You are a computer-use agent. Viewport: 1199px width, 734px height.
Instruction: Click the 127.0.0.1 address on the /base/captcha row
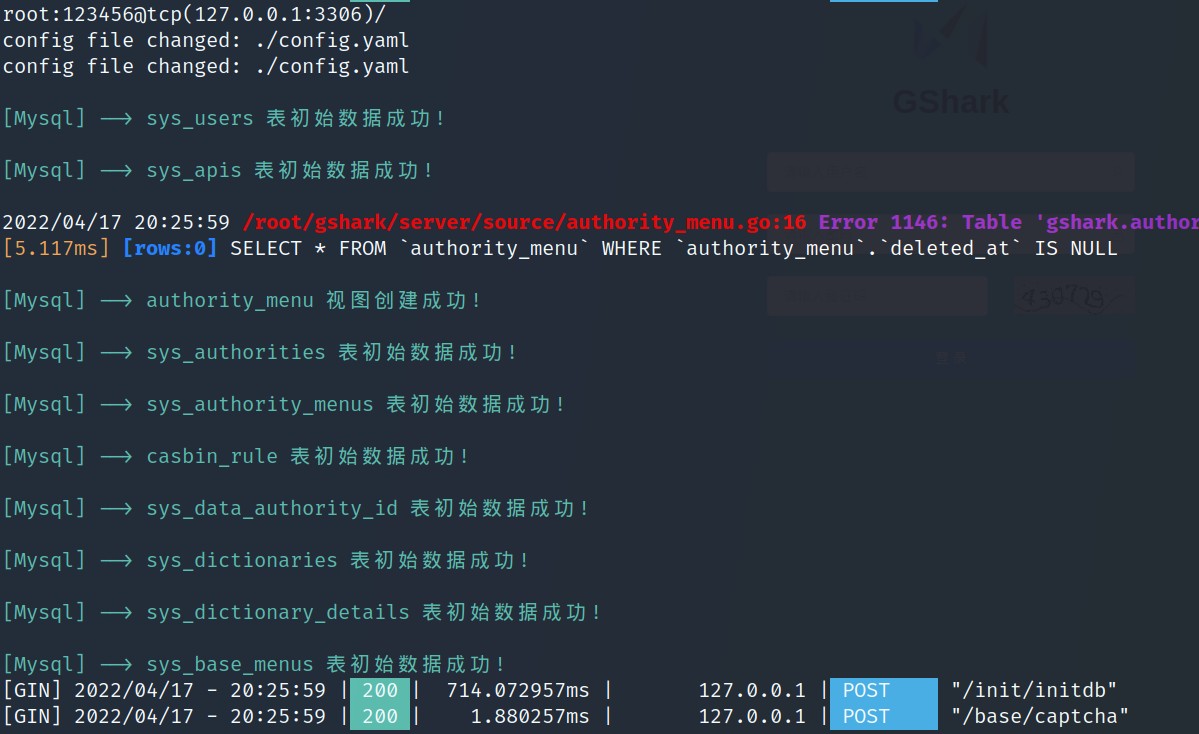pyautogui.click(x=752, y=716)
